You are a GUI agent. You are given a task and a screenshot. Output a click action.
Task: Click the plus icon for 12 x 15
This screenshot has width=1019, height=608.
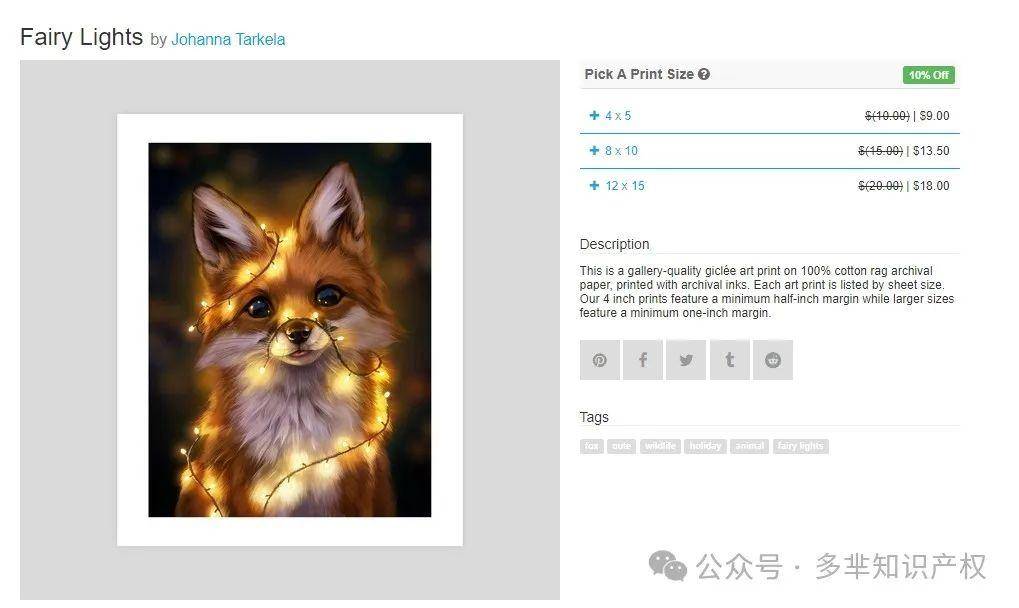coord(594,186)
